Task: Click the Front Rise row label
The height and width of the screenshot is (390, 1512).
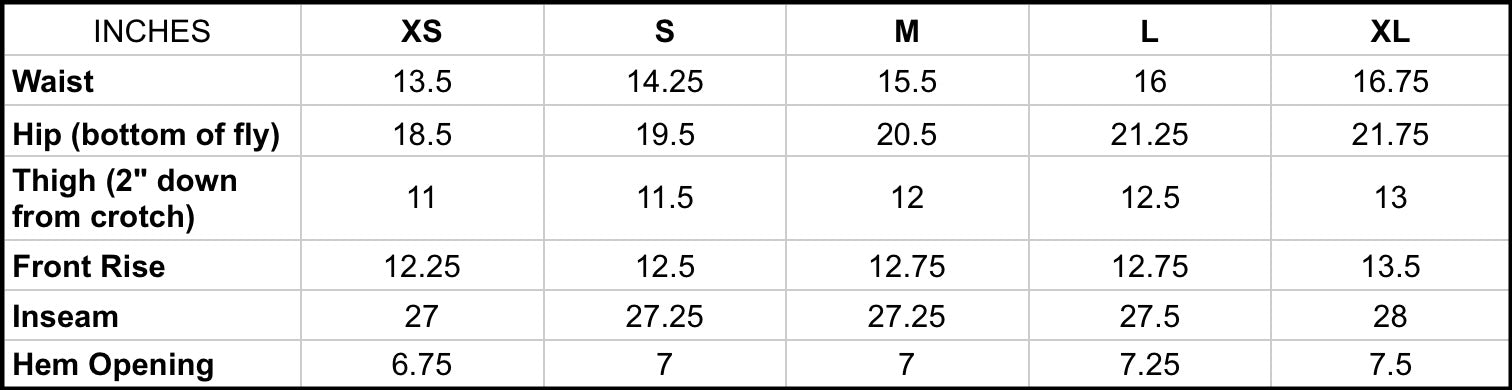Action: (88, 267)
